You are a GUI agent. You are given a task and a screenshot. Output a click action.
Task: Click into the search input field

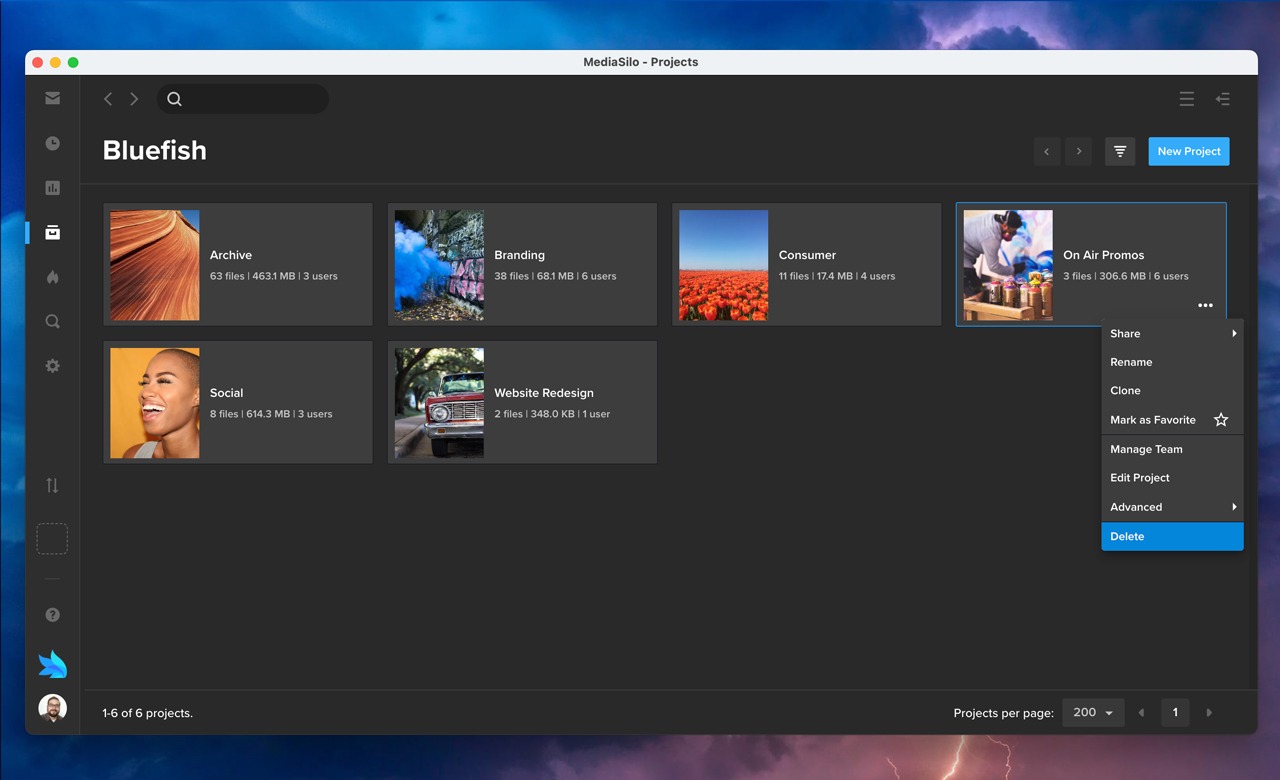coord(242,99)
